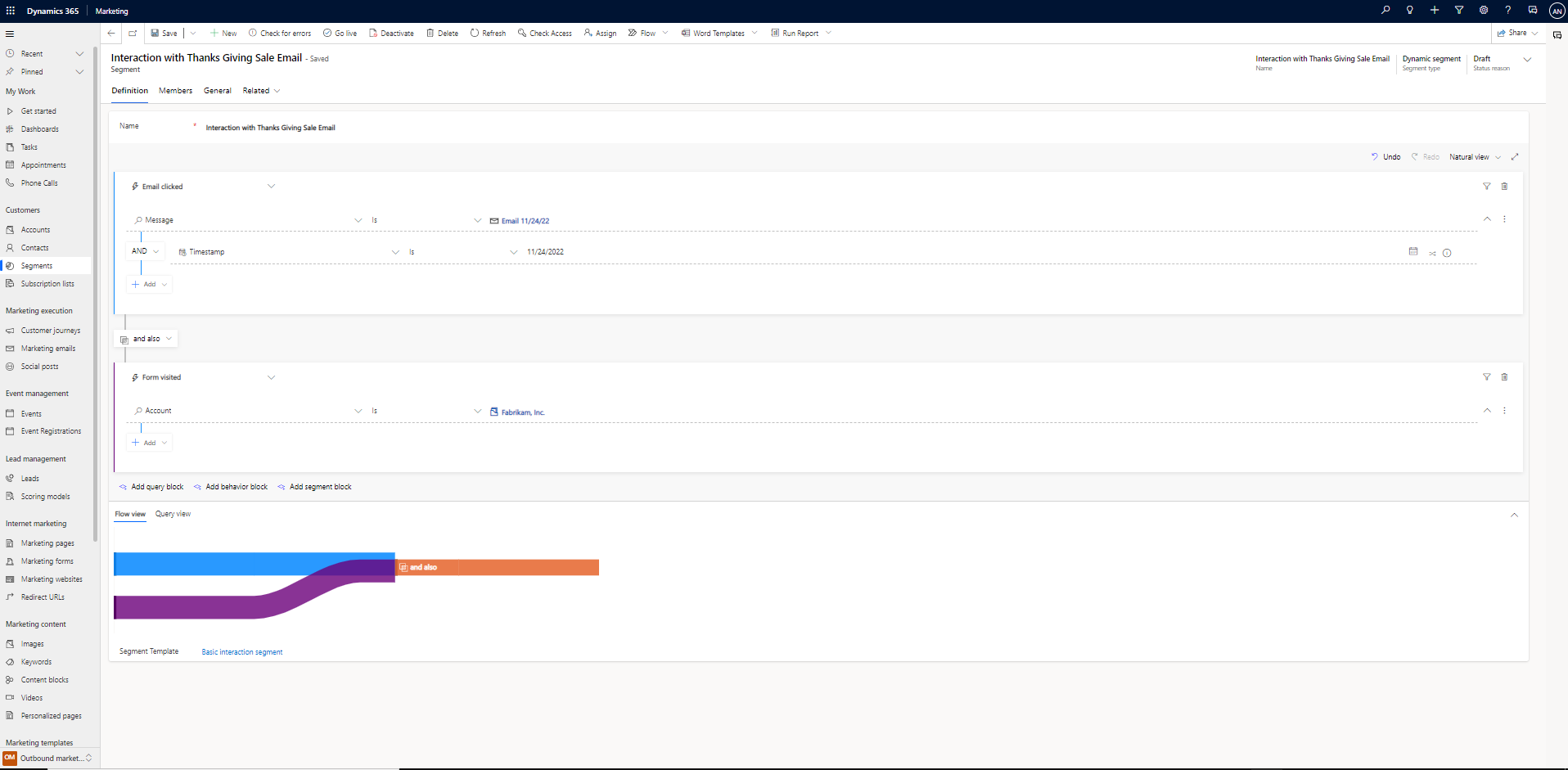The image size is (1568, 770).
Task: Toggle the site map navigation pane
Action: pos(10,34)
